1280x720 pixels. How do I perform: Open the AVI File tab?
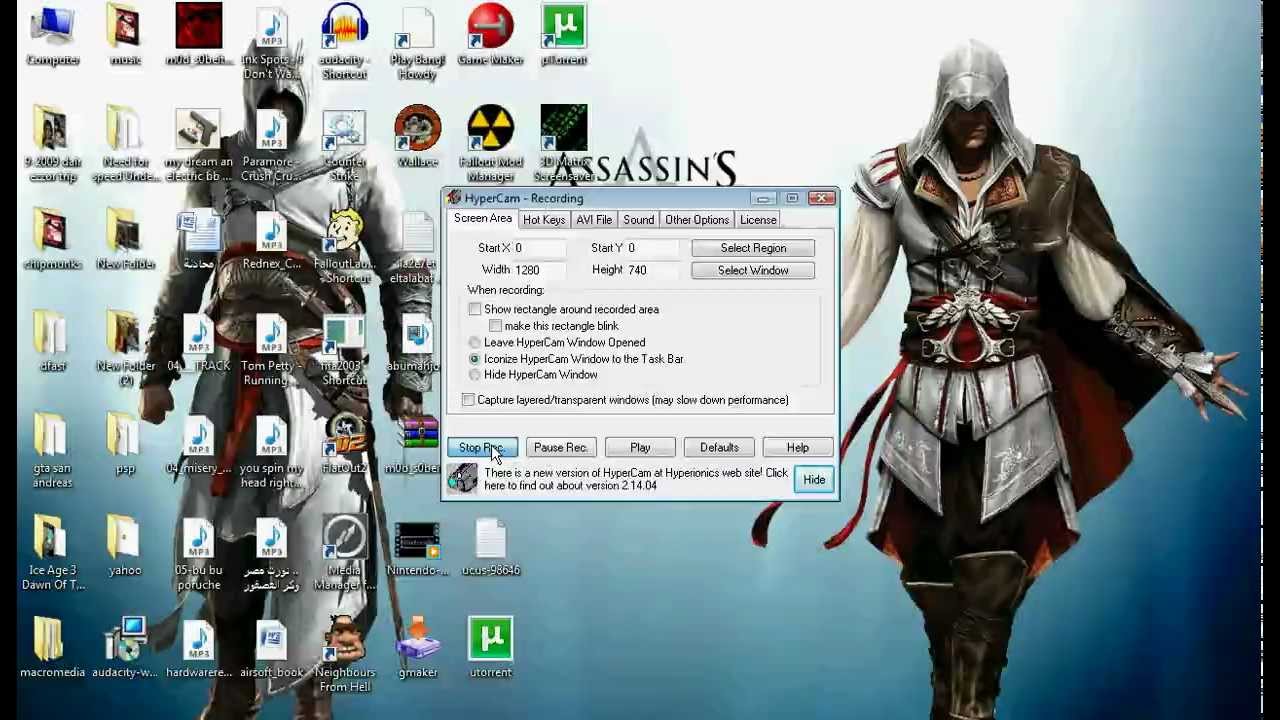tap(594, 220)
